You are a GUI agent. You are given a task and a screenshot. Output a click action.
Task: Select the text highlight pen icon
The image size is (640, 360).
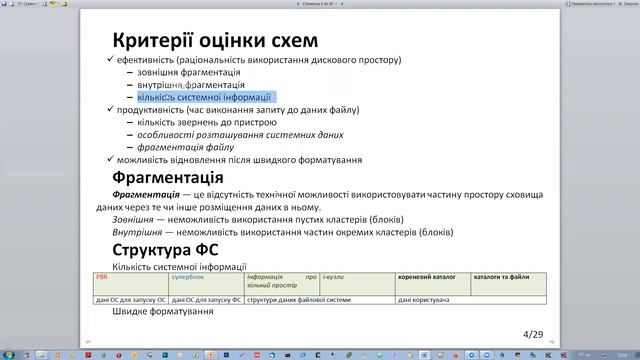pos(52,4)
